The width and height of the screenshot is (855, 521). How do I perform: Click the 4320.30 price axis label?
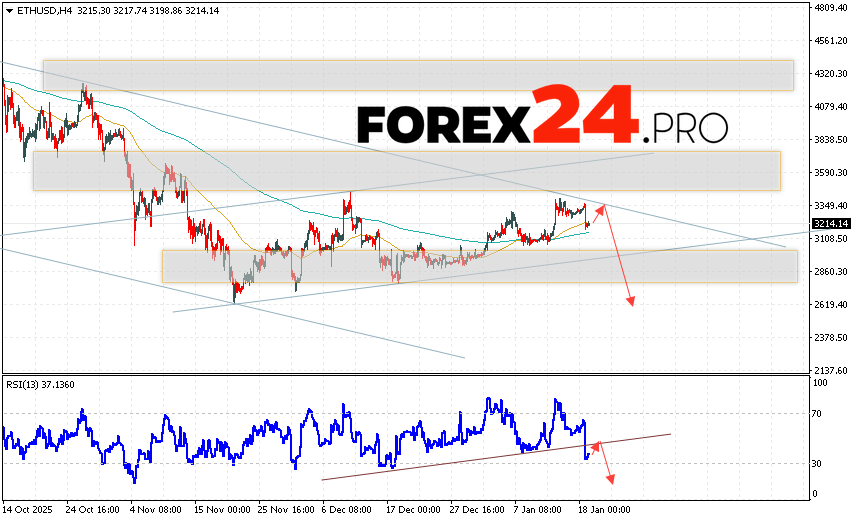829,74
